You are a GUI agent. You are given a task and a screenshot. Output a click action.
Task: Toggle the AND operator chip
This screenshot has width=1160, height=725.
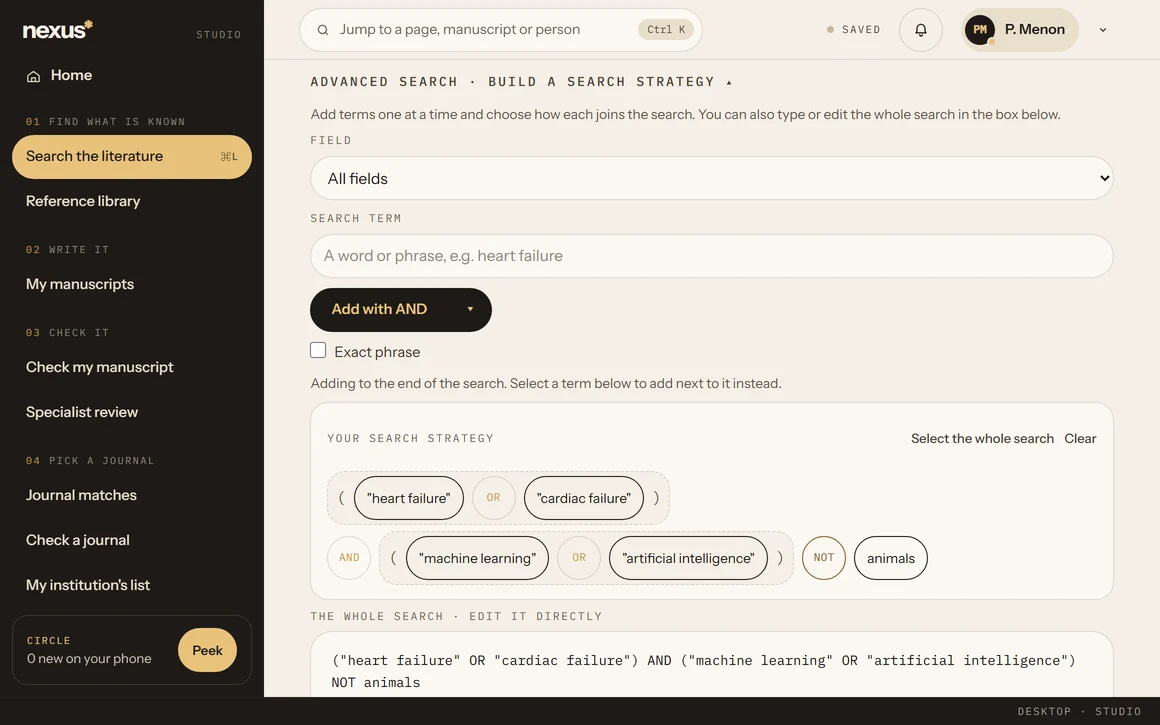point(349,558)
